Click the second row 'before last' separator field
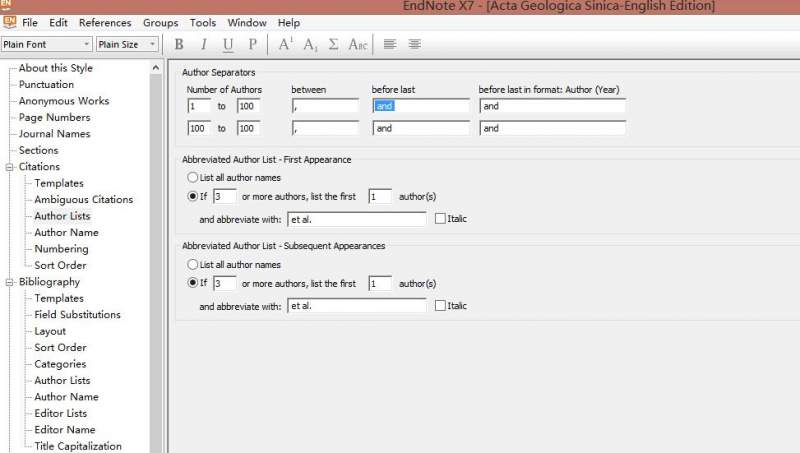The image size is (800, 453). click(421, 128)
